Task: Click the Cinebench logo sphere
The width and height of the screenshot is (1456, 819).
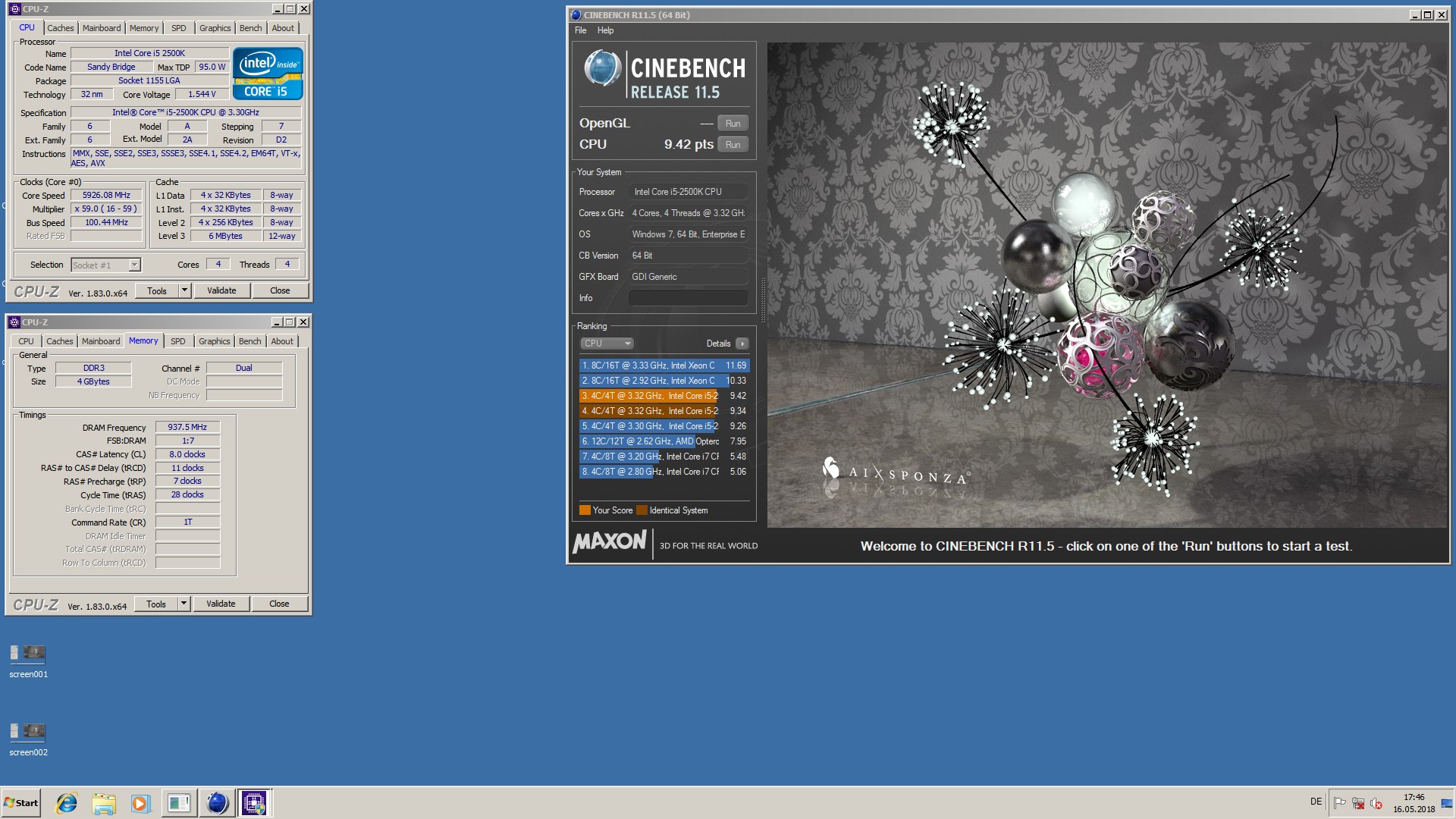Action: click(x=602, y=69)
